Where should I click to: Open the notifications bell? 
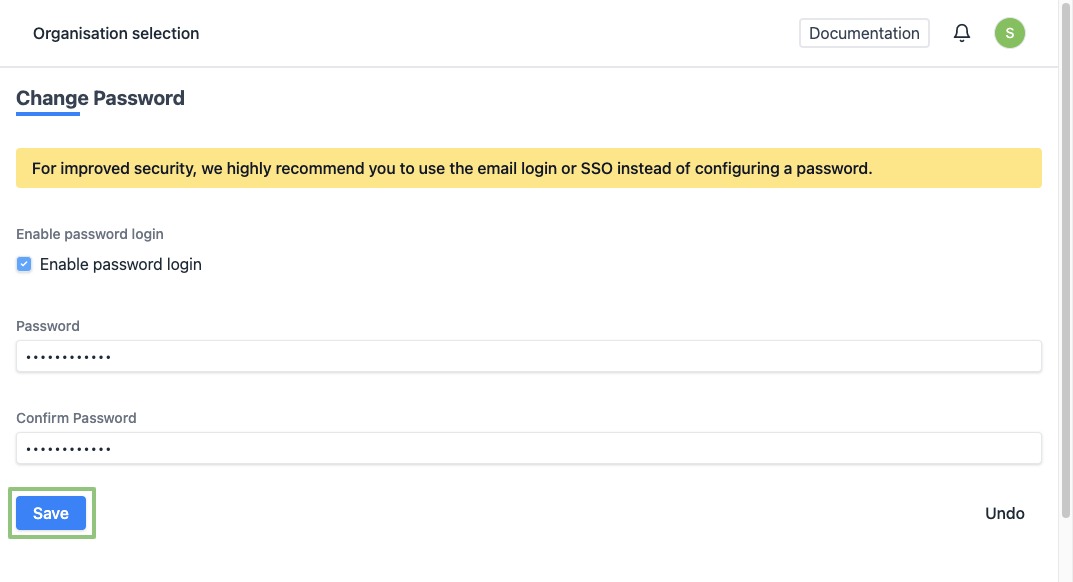click(962, 33)
